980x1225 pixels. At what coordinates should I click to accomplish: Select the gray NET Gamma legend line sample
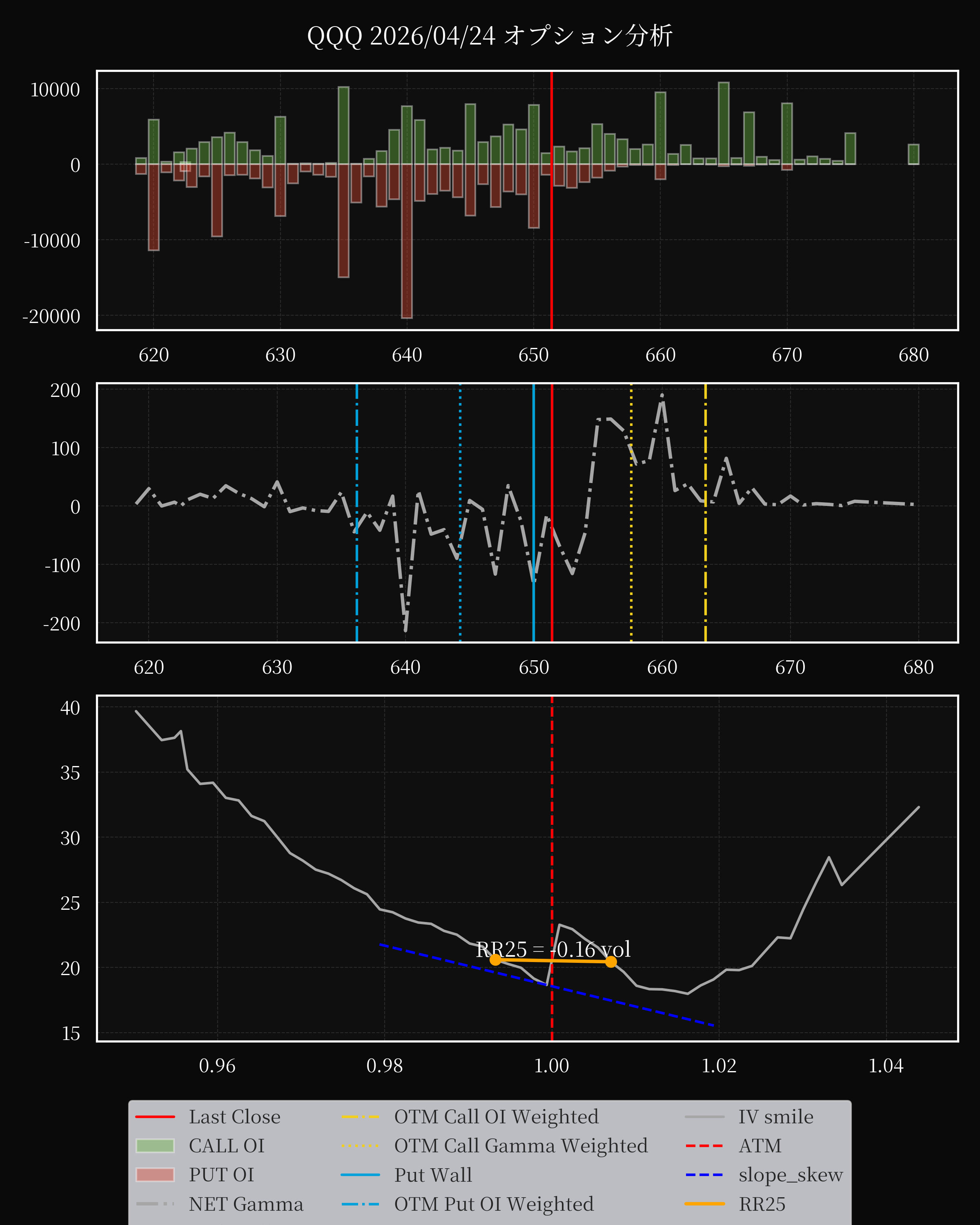(155, 1204)
